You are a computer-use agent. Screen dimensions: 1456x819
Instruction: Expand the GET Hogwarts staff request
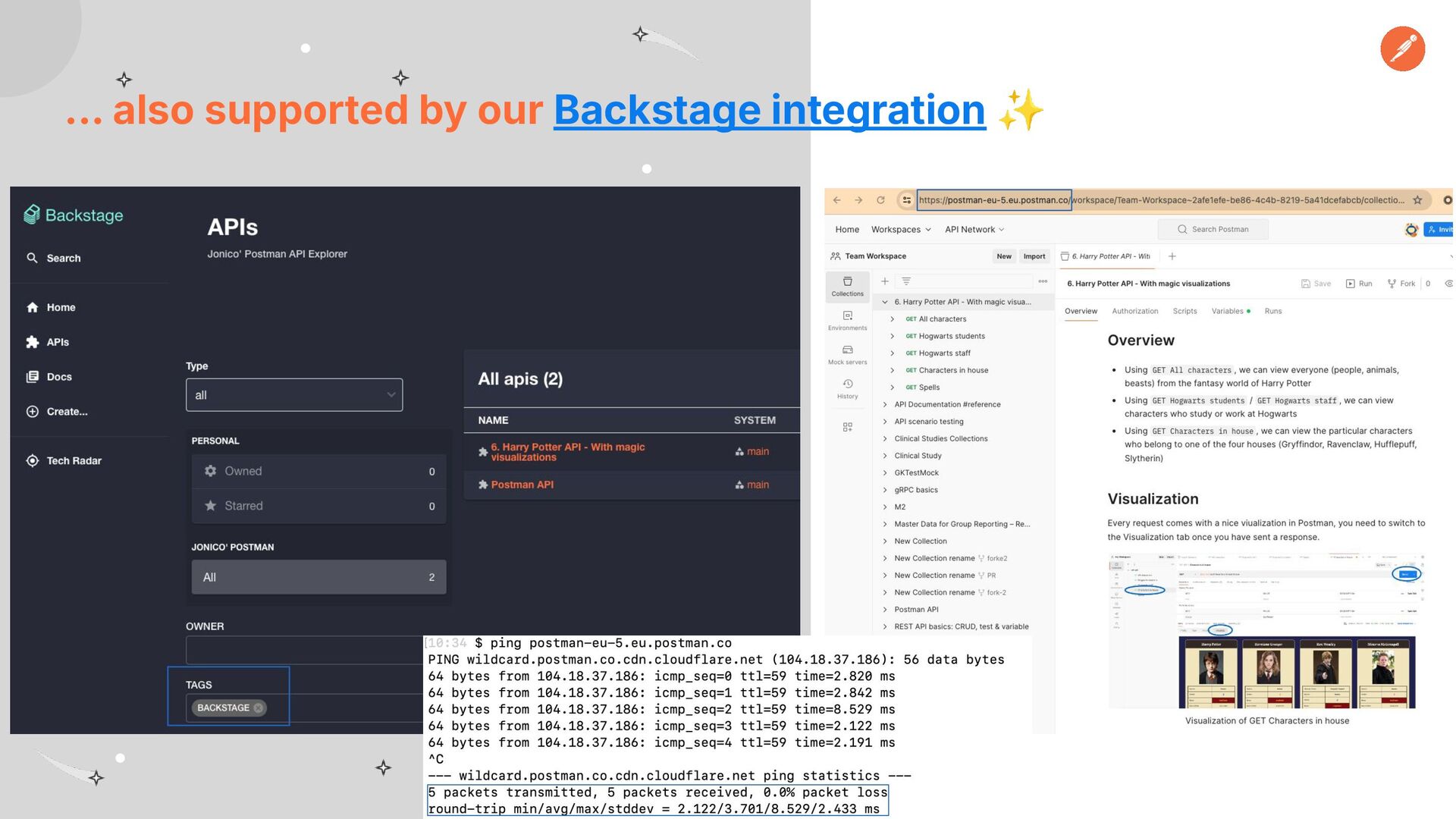[893, 353]
